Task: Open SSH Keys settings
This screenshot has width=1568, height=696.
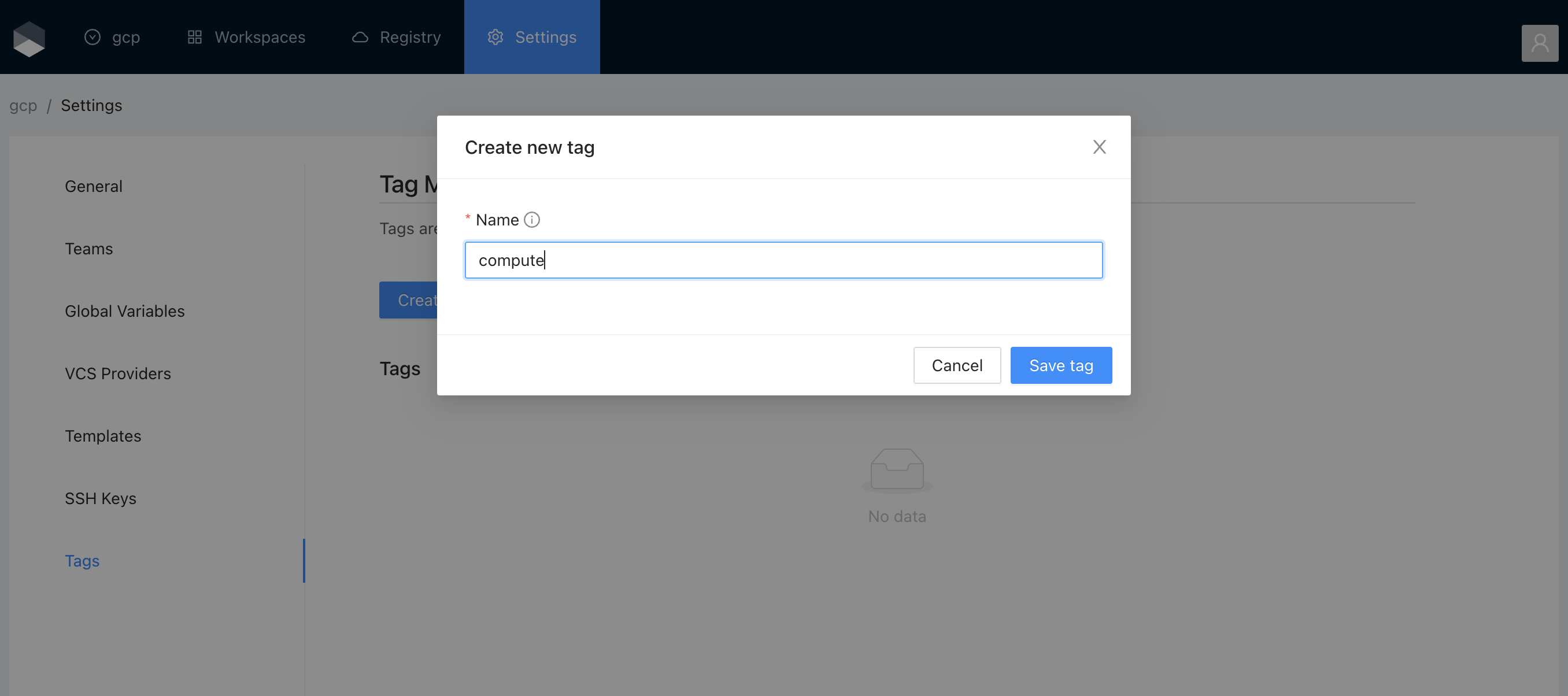Action: tap(101, 499)
